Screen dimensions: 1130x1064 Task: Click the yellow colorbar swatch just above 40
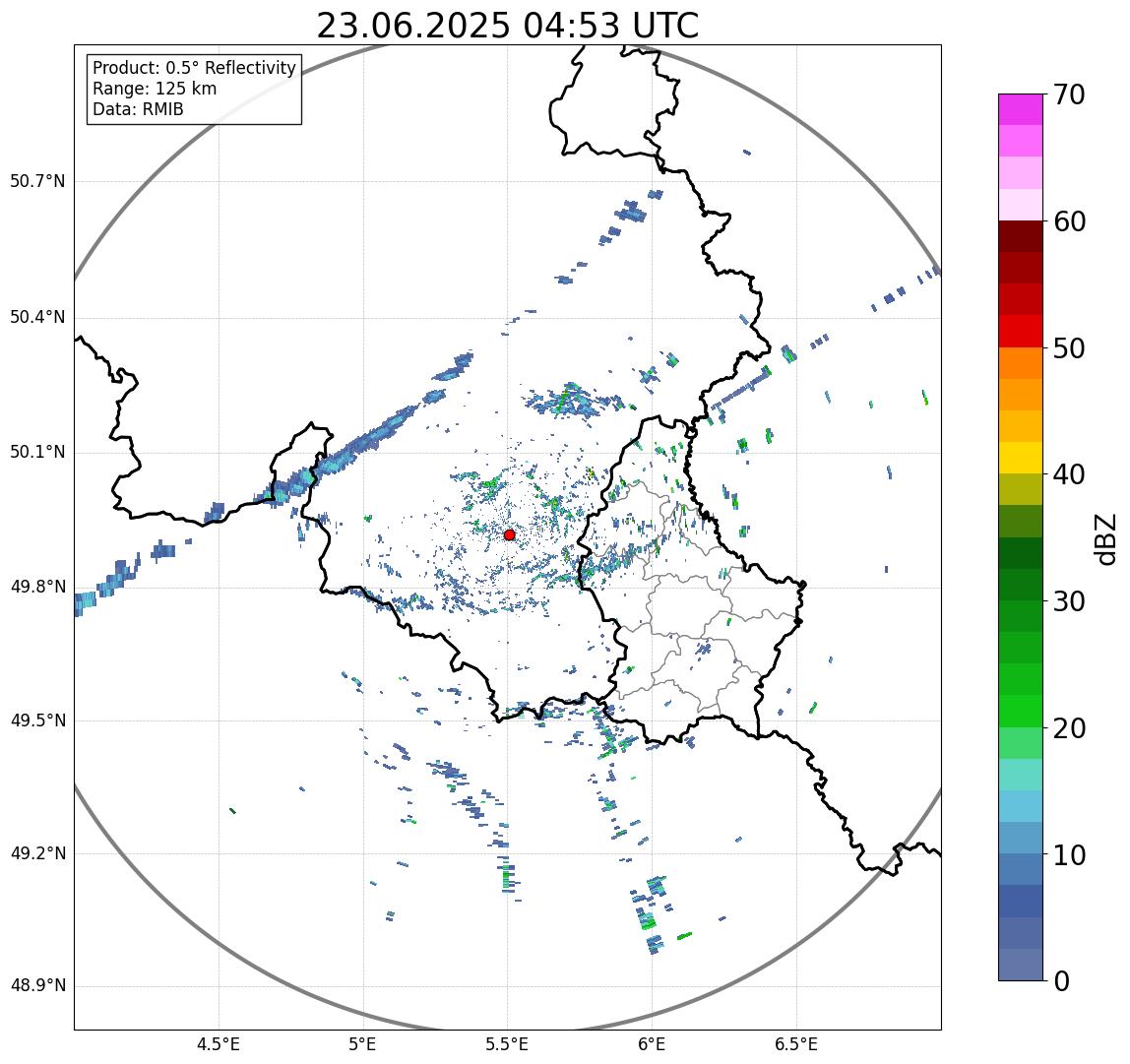[x=1021, y=459]
